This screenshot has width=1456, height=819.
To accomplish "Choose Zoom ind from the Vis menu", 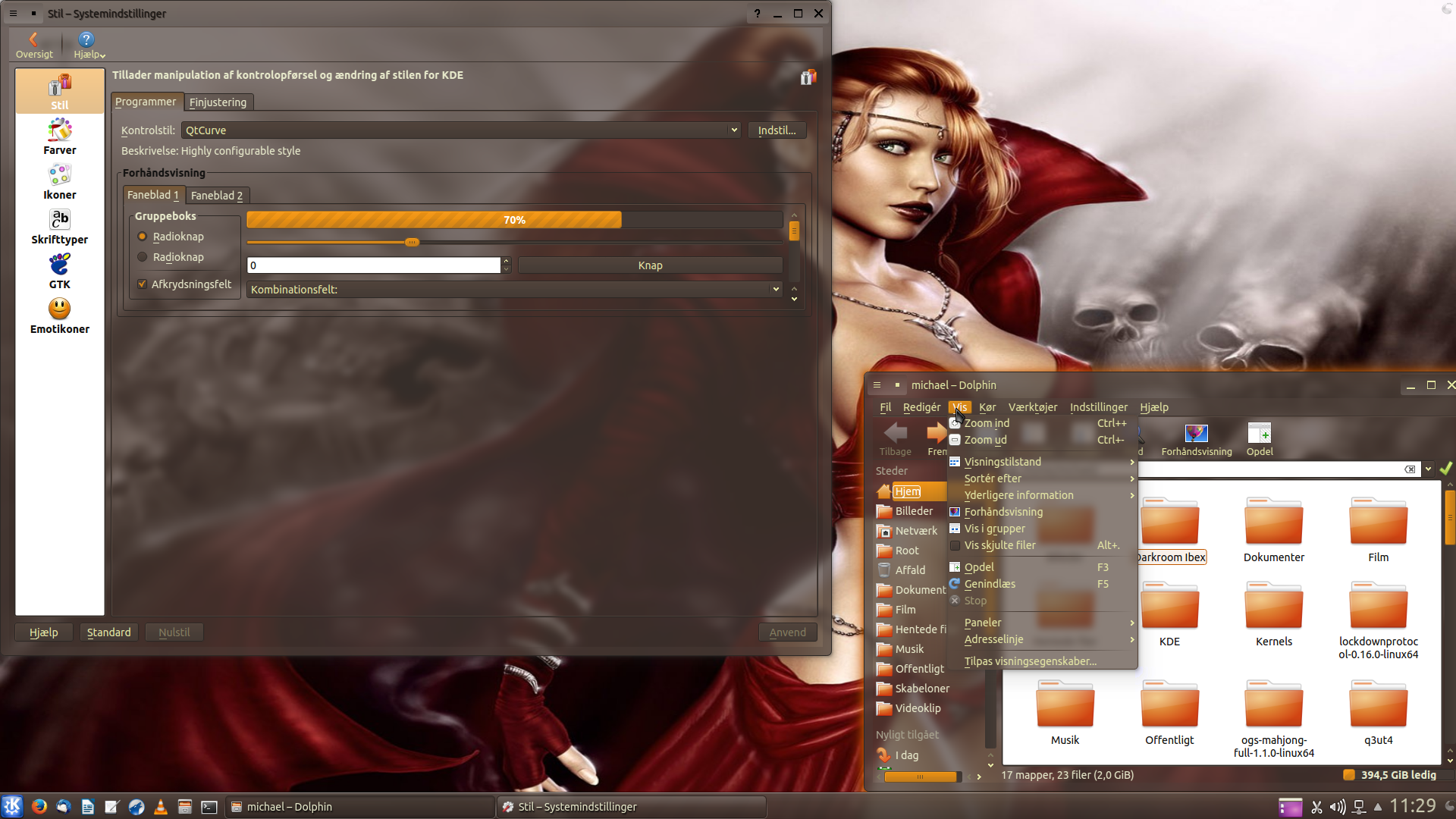I will click(x=1042, y=423).
